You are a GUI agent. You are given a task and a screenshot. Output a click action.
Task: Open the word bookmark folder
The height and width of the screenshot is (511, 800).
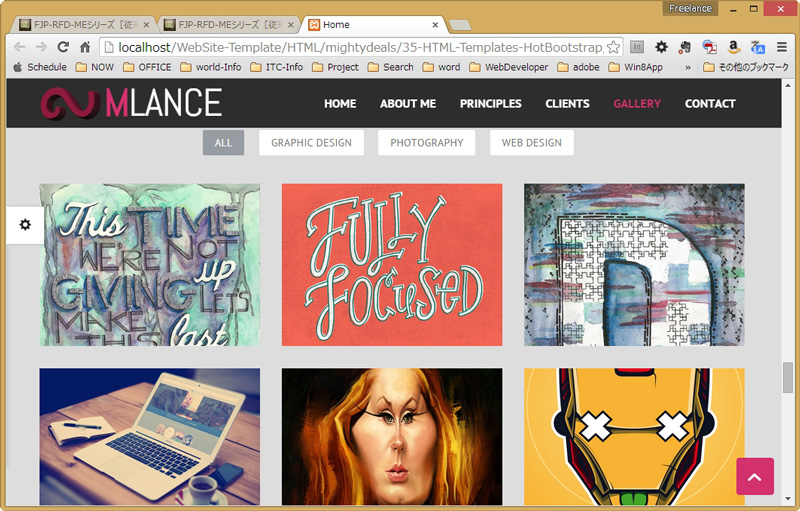point(442,67)
